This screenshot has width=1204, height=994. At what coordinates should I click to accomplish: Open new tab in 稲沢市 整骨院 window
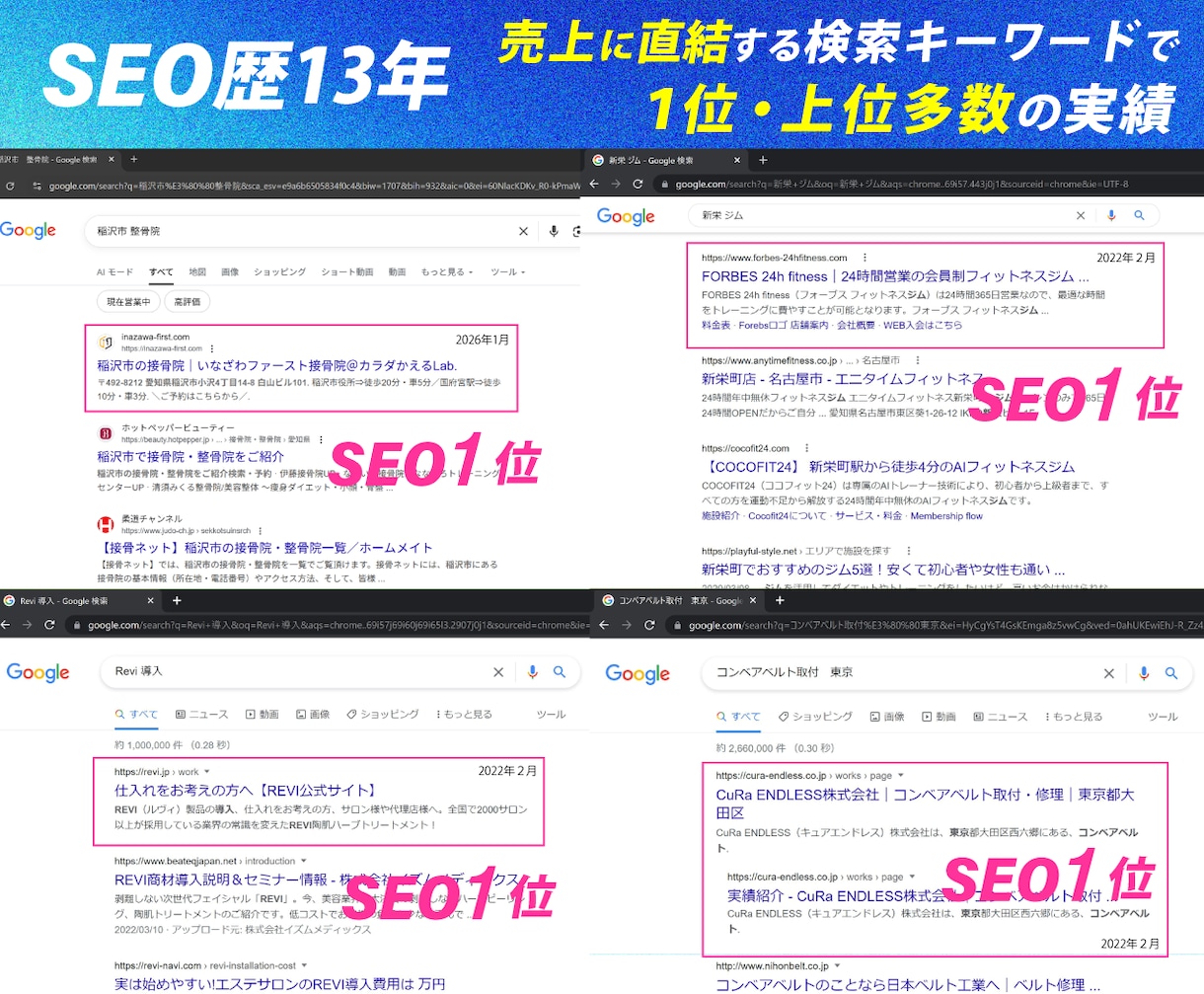(x=134, y=160)
